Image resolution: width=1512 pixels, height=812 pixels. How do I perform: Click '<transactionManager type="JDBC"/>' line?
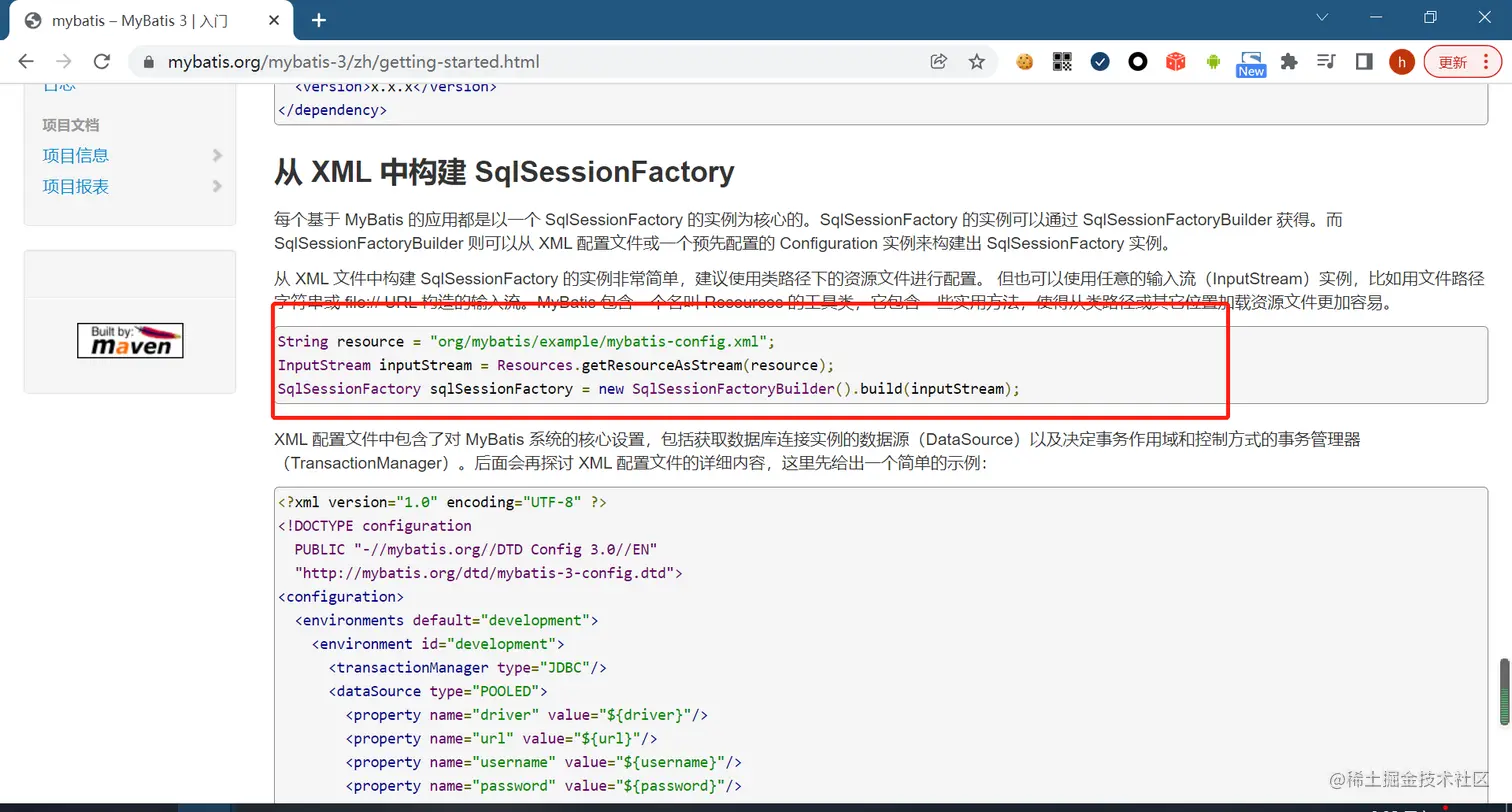click(x=467, y=667)
